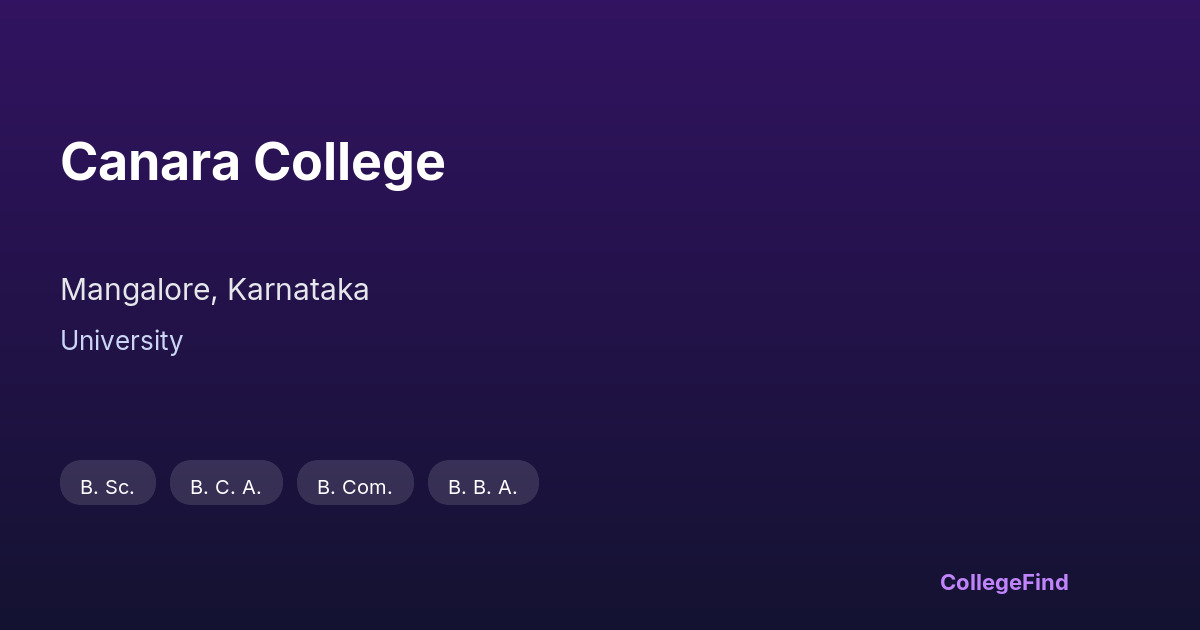Image resolution: width=1200 pixels, height=630 pixels.
Task: Select the University type label
Action: point(121,341)
